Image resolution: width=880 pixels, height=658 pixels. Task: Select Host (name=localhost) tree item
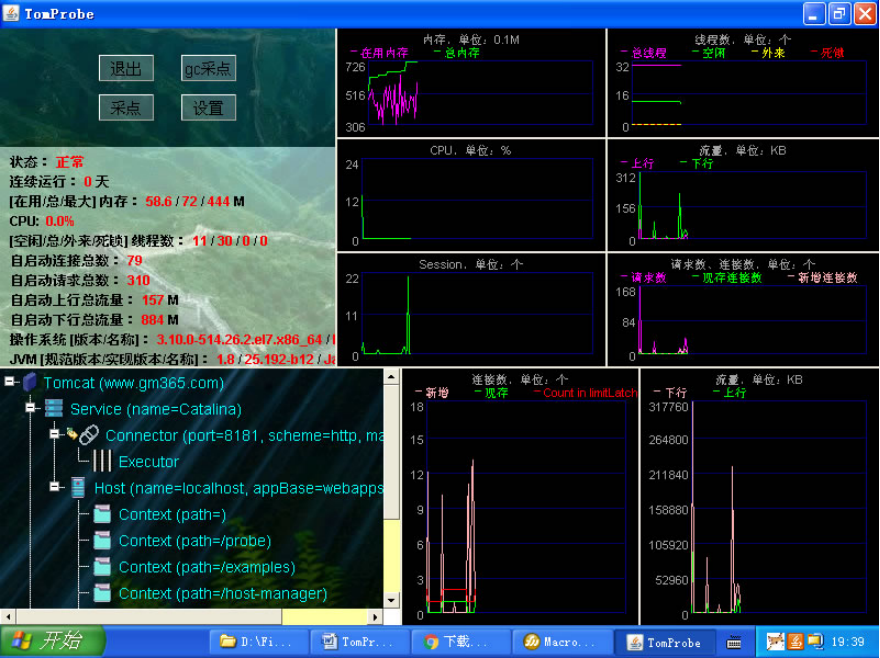click(239, 488)
